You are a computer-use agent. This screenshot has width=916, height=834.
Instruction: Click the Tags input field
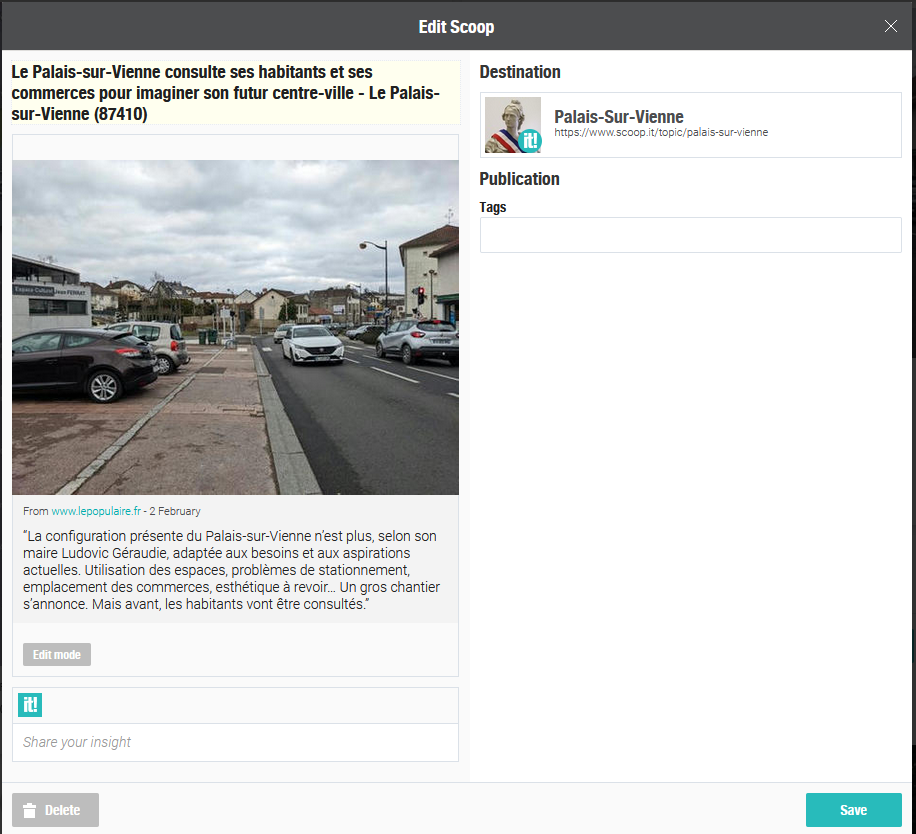[x=691, y=235]
